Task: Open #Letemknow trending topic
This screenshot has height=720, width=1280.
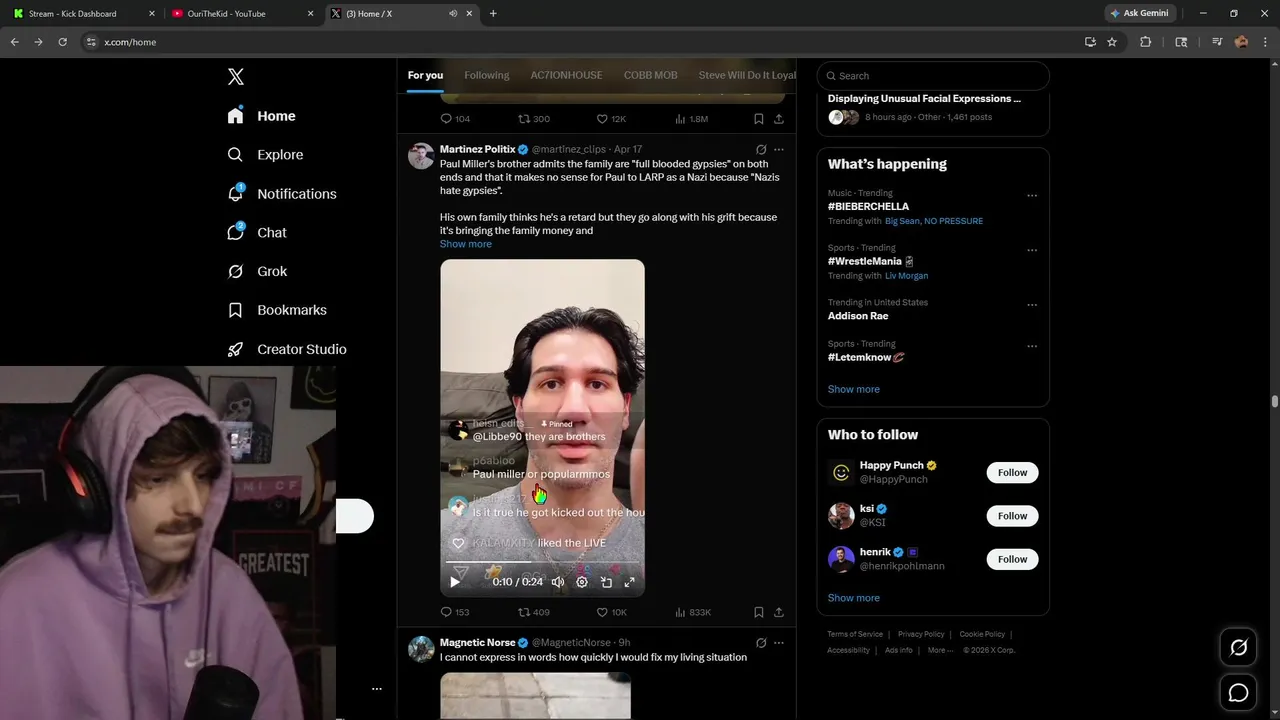Action: point(866,357)
